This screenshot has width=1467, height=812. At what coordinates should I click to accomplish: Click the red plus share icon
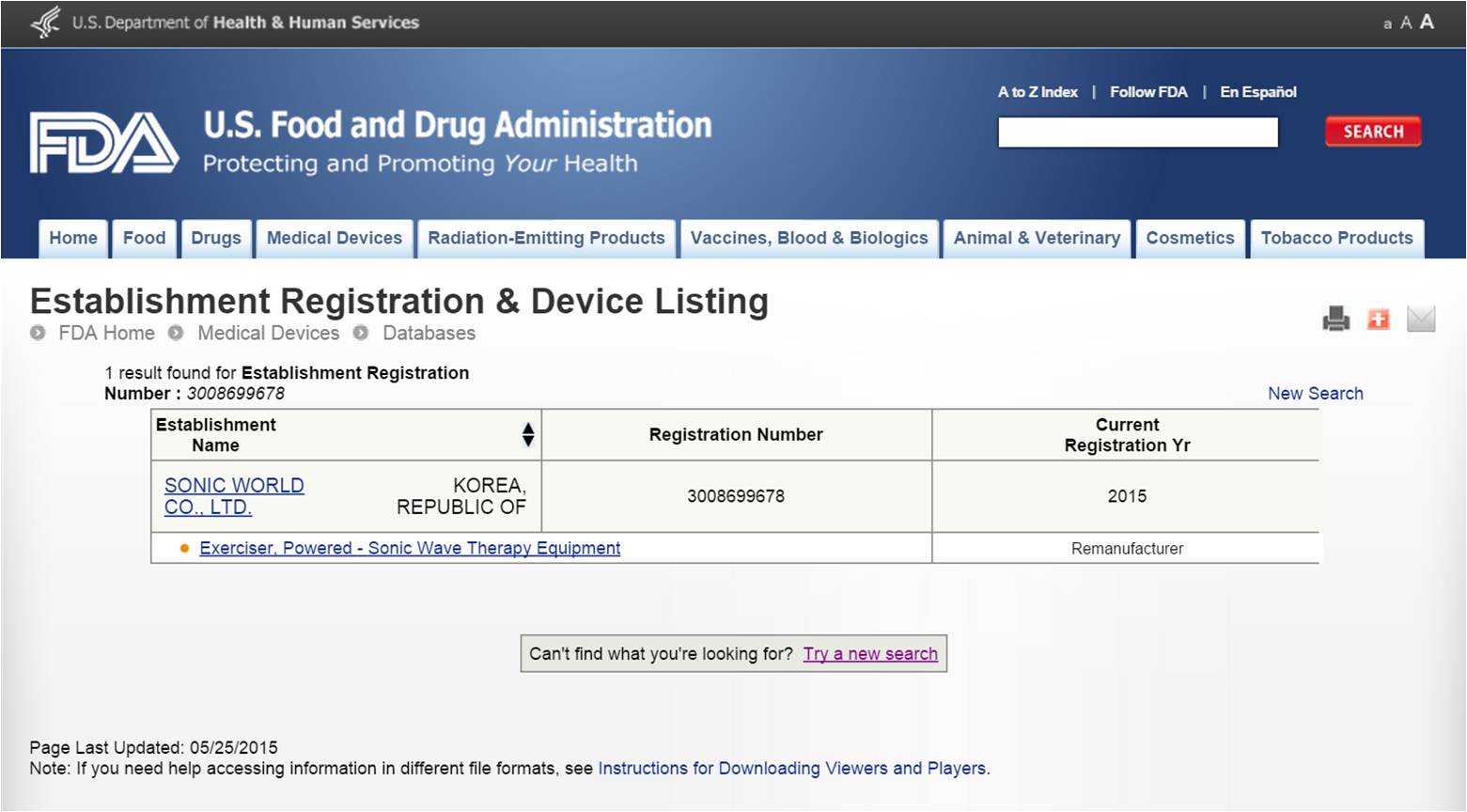point(1378,320)
